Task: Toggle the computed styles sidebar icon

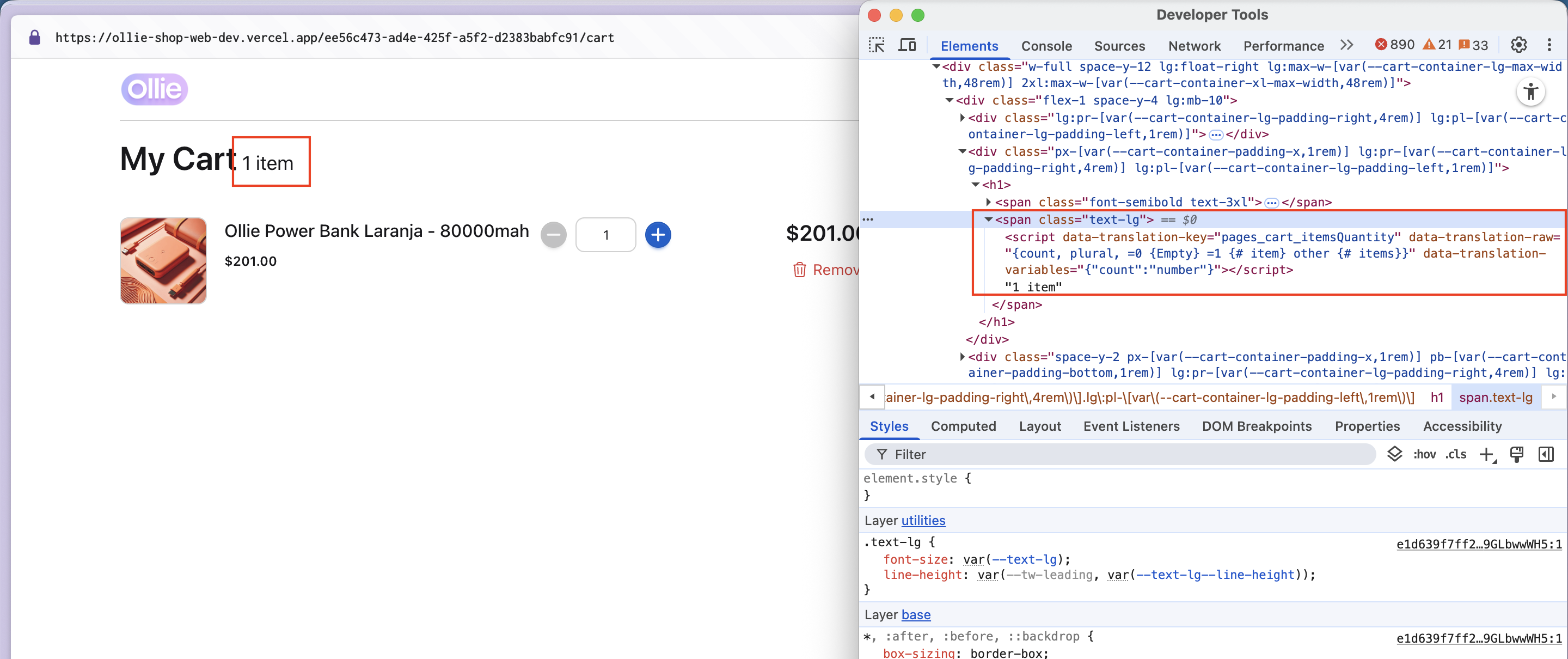Action: pyautogui.click(x=1546, y=454)
